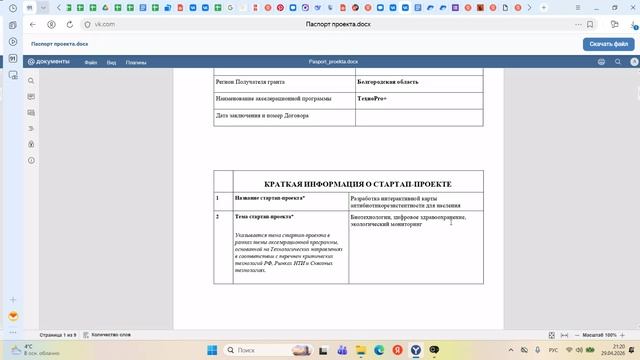Print the document with the printer icon
This screenshot has height=360, width=640.
[601, 62]
